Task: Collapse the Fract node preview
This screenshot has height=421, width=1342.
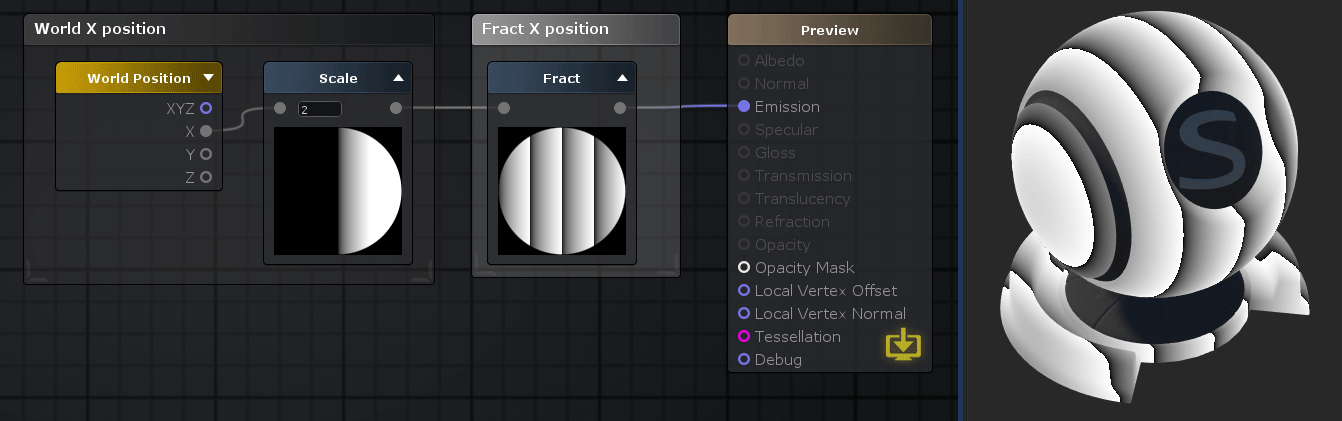Action: pos(622,78)
